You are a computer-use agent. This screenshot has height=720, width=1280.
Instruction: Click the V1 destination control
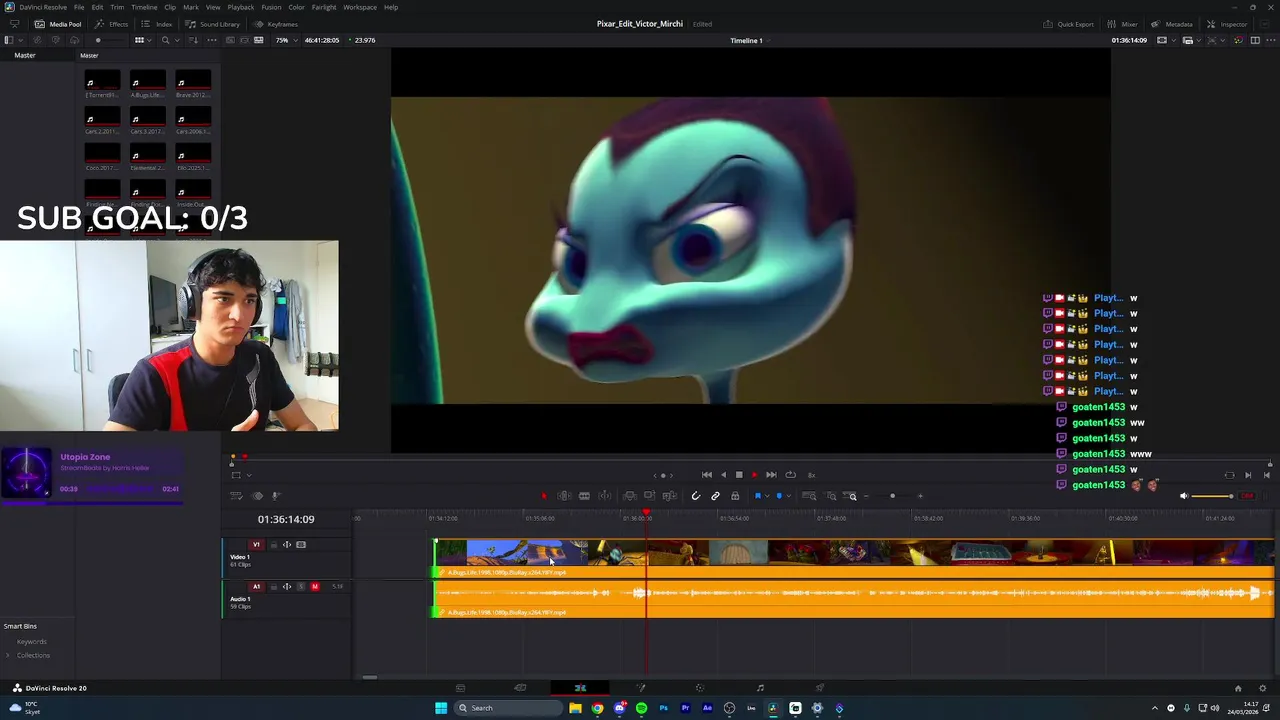256,545
